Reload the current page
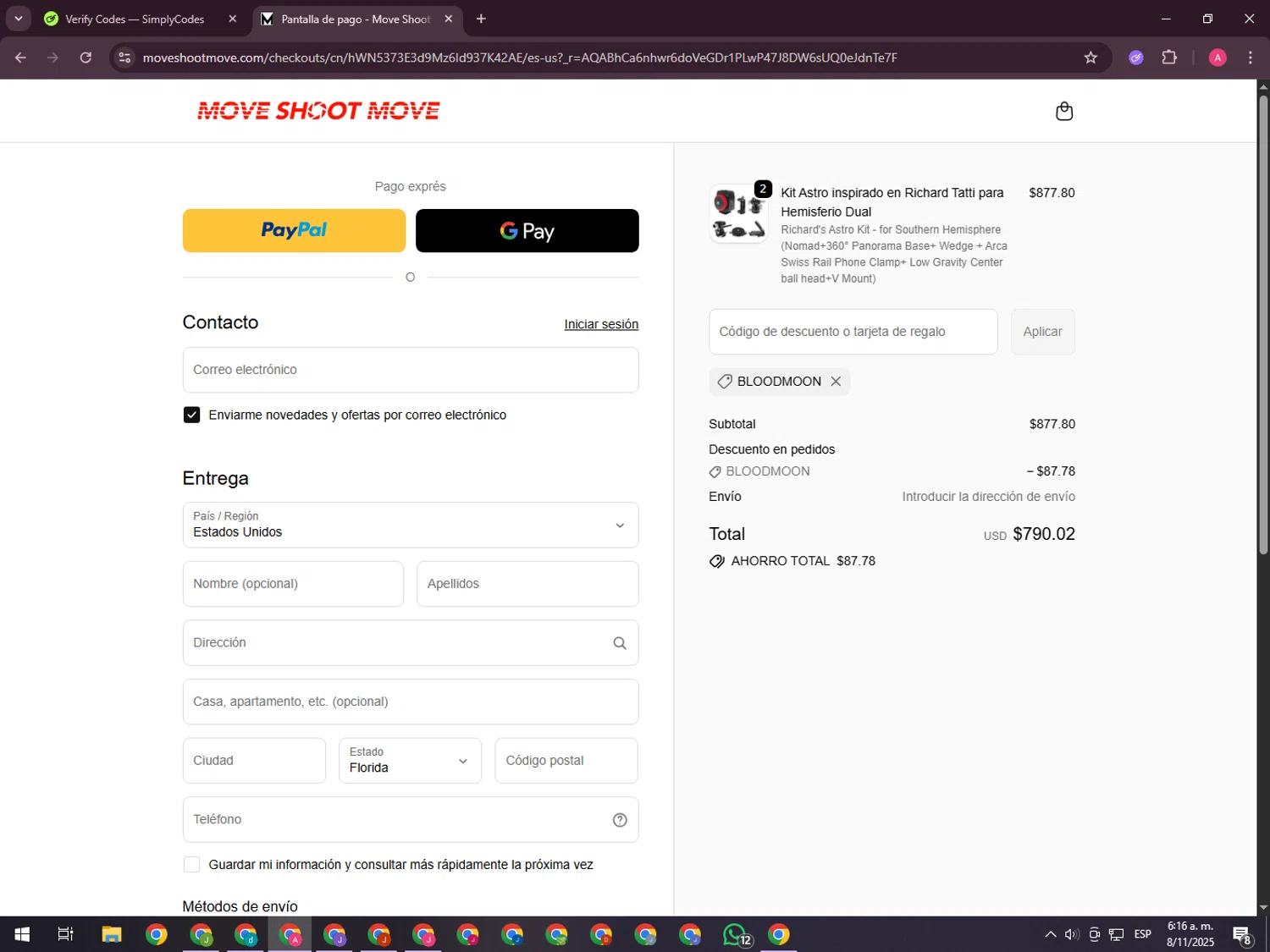 (x=86, y=58)
